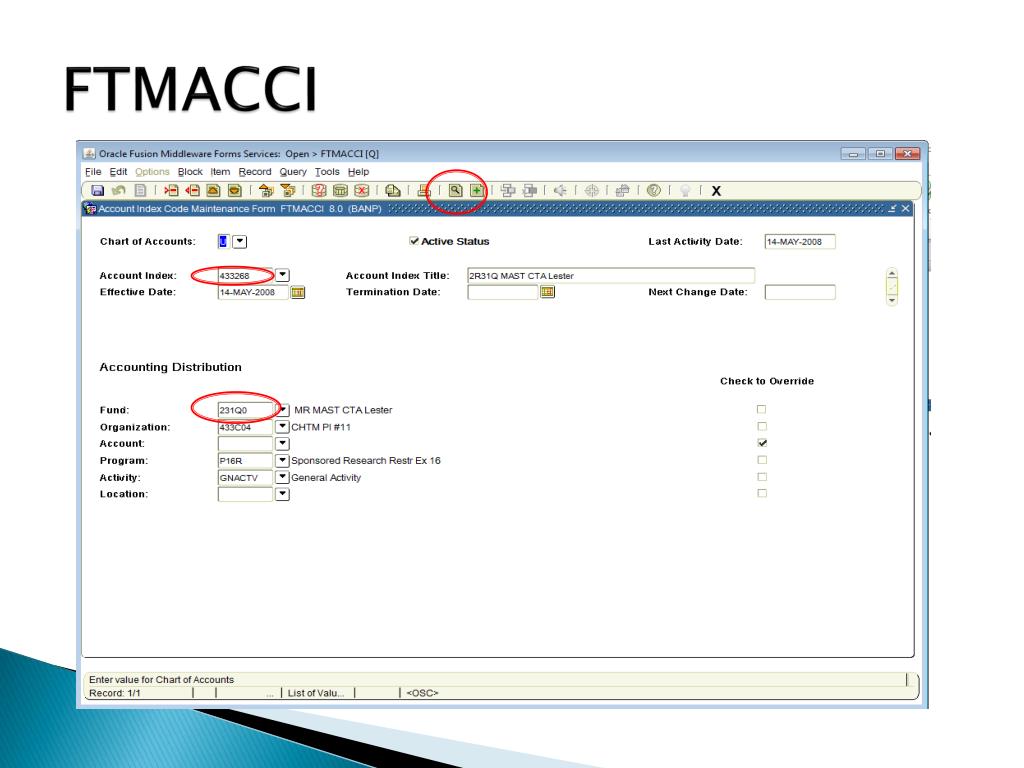Click the Broadcast speaker toolbar icon

(x=560, y=191)
